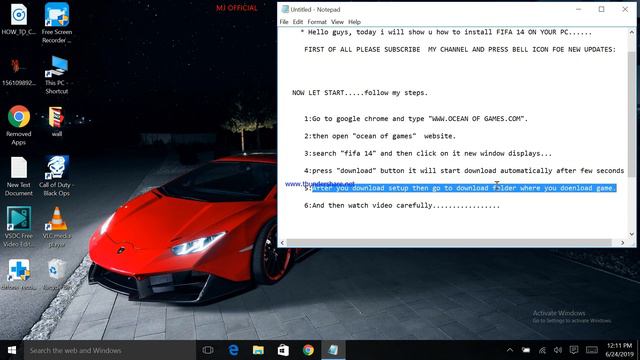Launch VLC media player desktop shortcut
This screenshot has width=640, height=360.
click(56, 227)
